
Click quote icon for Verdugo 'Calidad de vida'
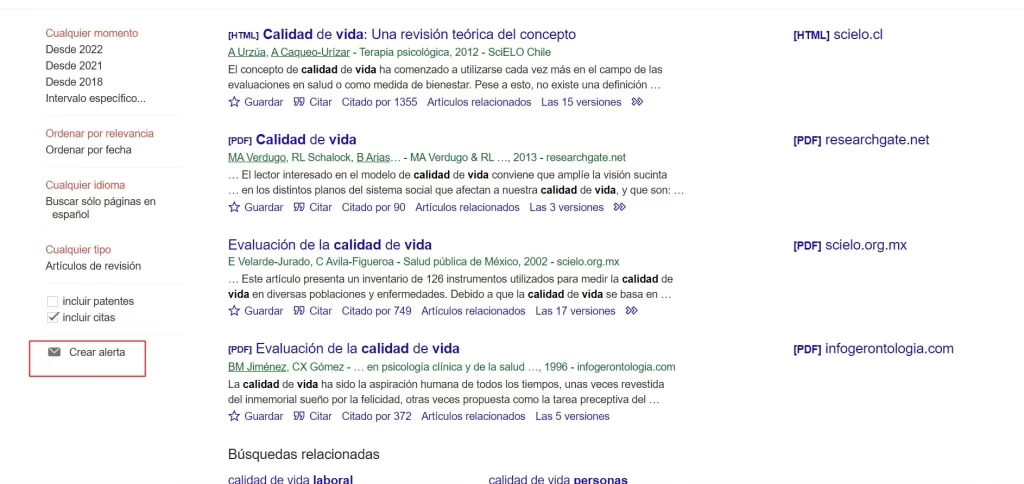click(x=299, y=207)
